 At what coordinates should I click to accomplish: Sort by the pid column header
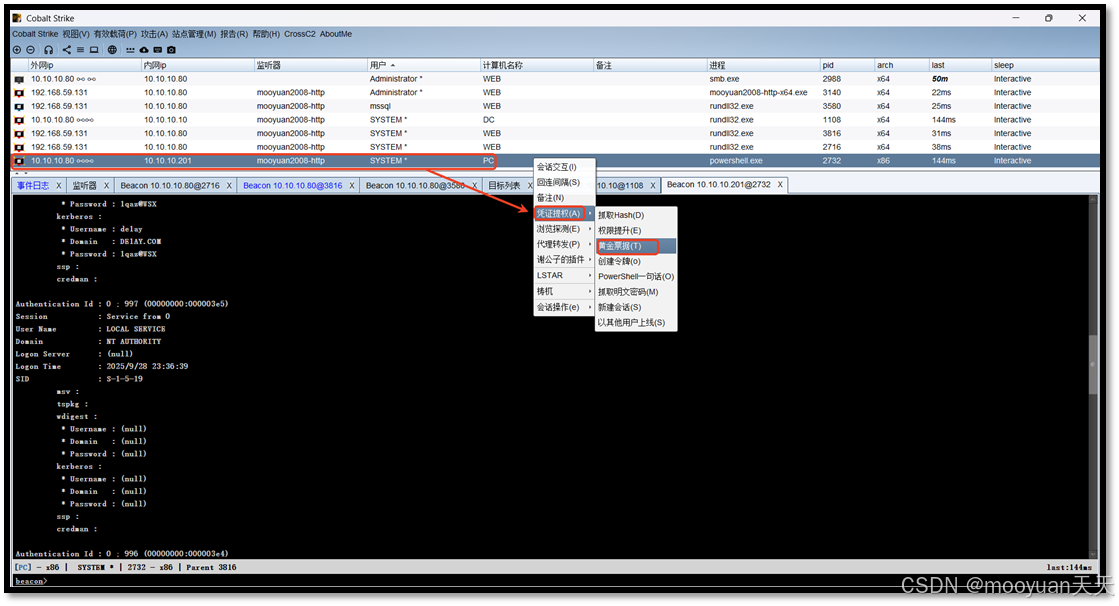coord(846,65)
